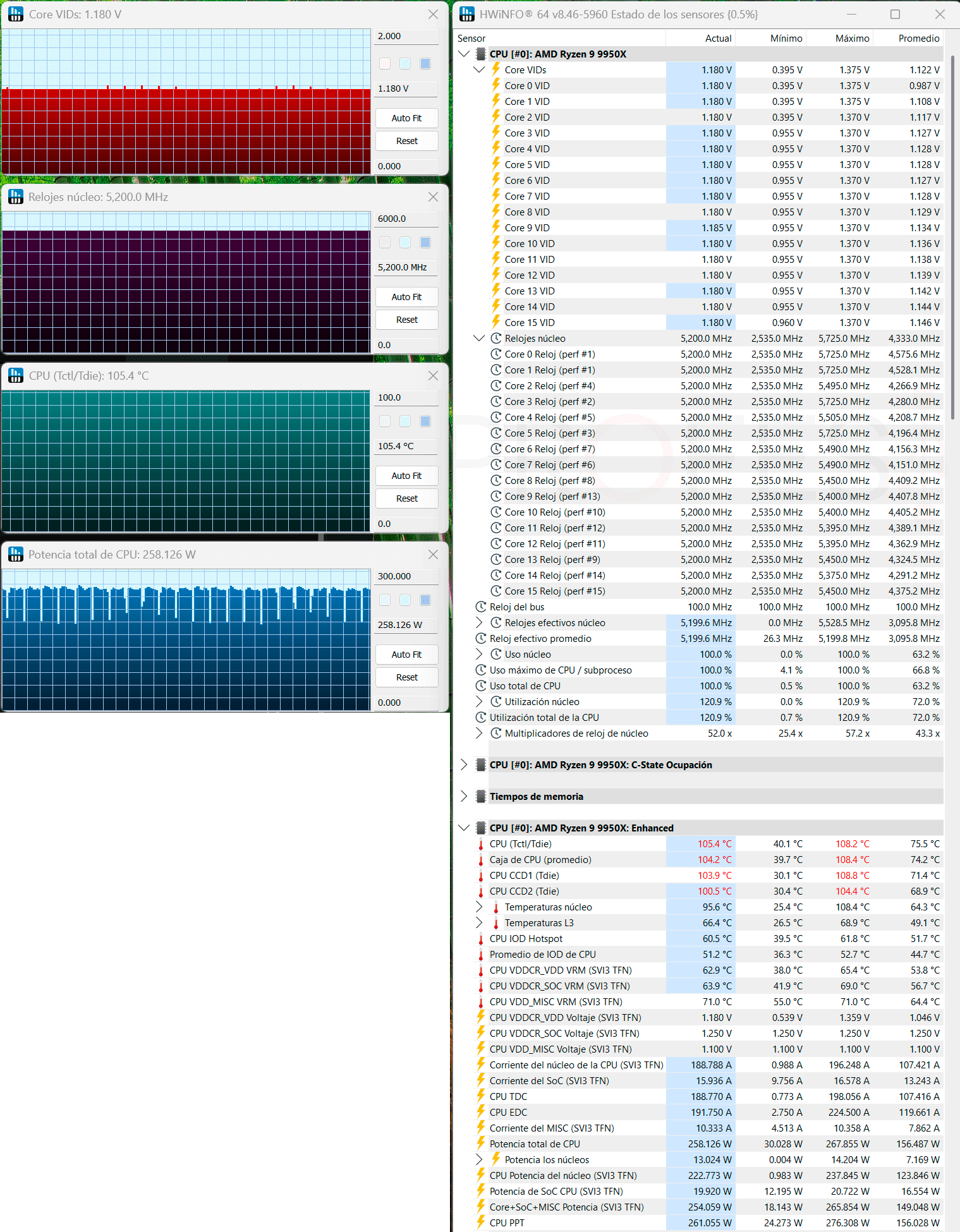Click the Relojes núcleo graph window icon
Image resolution: width=960 pixels, height=1232 pixels.
(16, 196)
